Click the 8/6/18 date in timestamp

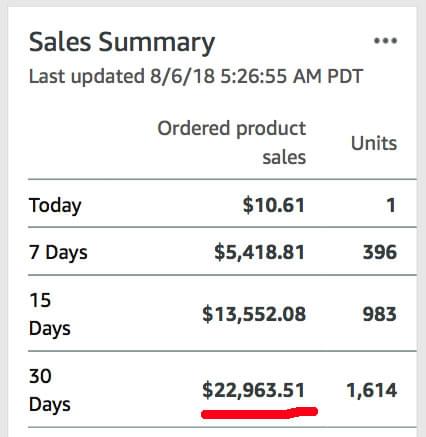[182, 76]
